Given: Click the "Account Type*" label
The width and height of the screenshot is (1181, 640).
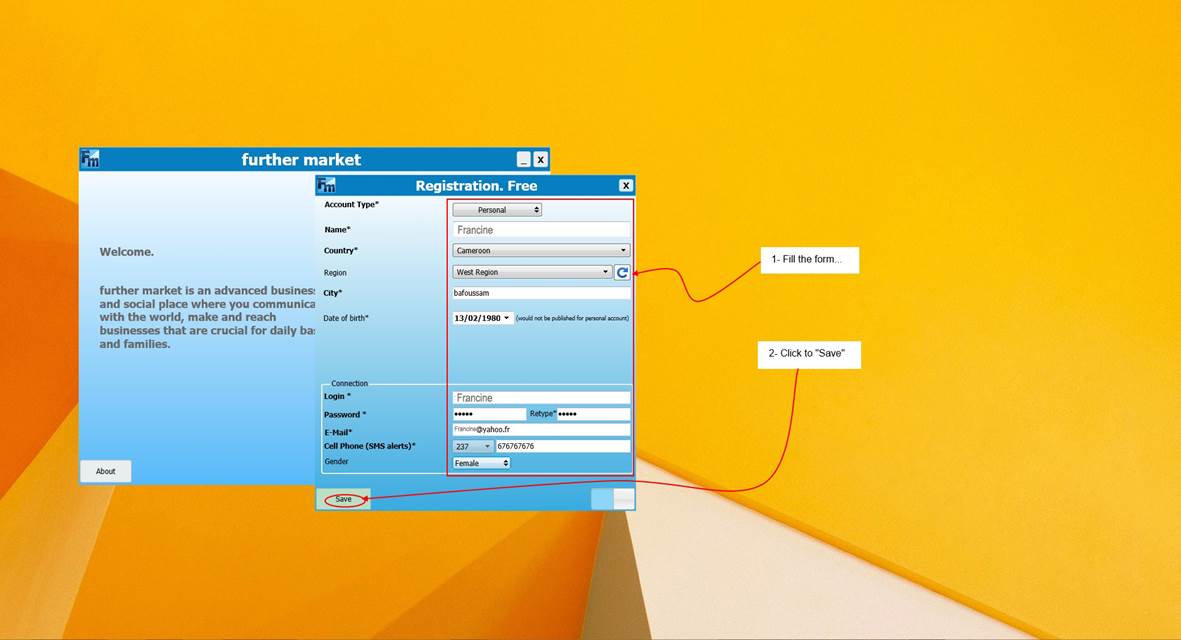Looking at the screenshot, I should pyautogui.click(x=351, y=204).
